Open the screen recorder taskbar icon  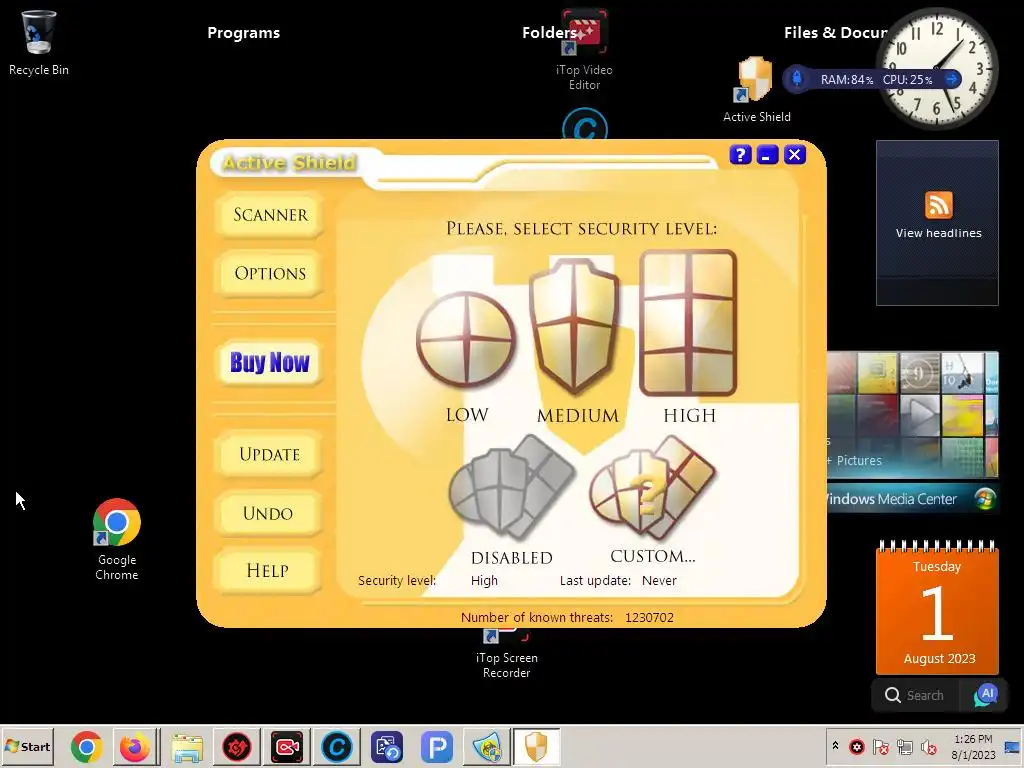pyautogui.click(x=287, y=746)
